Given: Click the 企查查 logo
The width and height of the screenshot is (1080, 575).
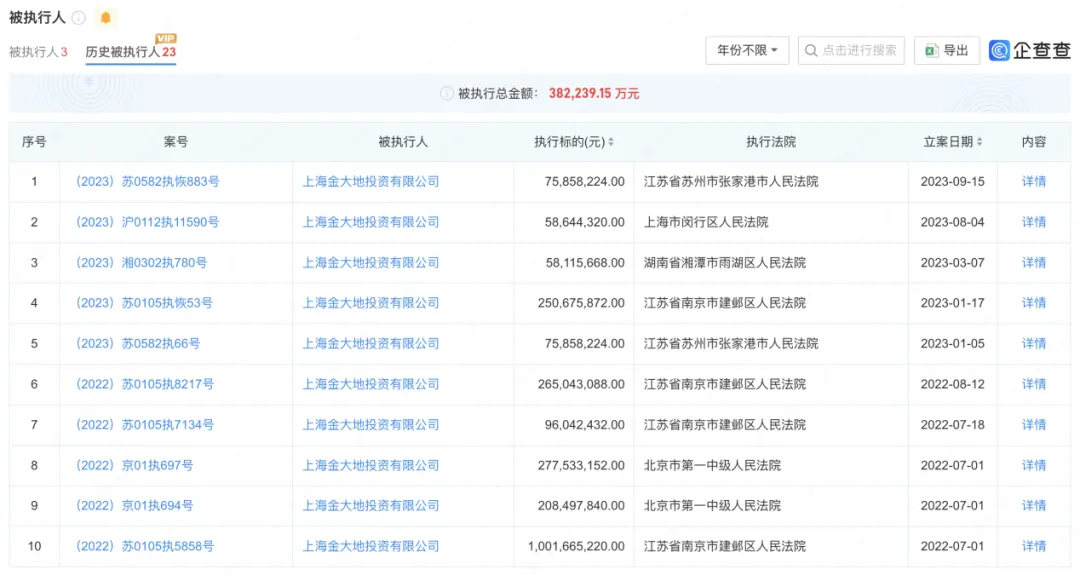Looking at the screenshot, I should coord(1030,50).
